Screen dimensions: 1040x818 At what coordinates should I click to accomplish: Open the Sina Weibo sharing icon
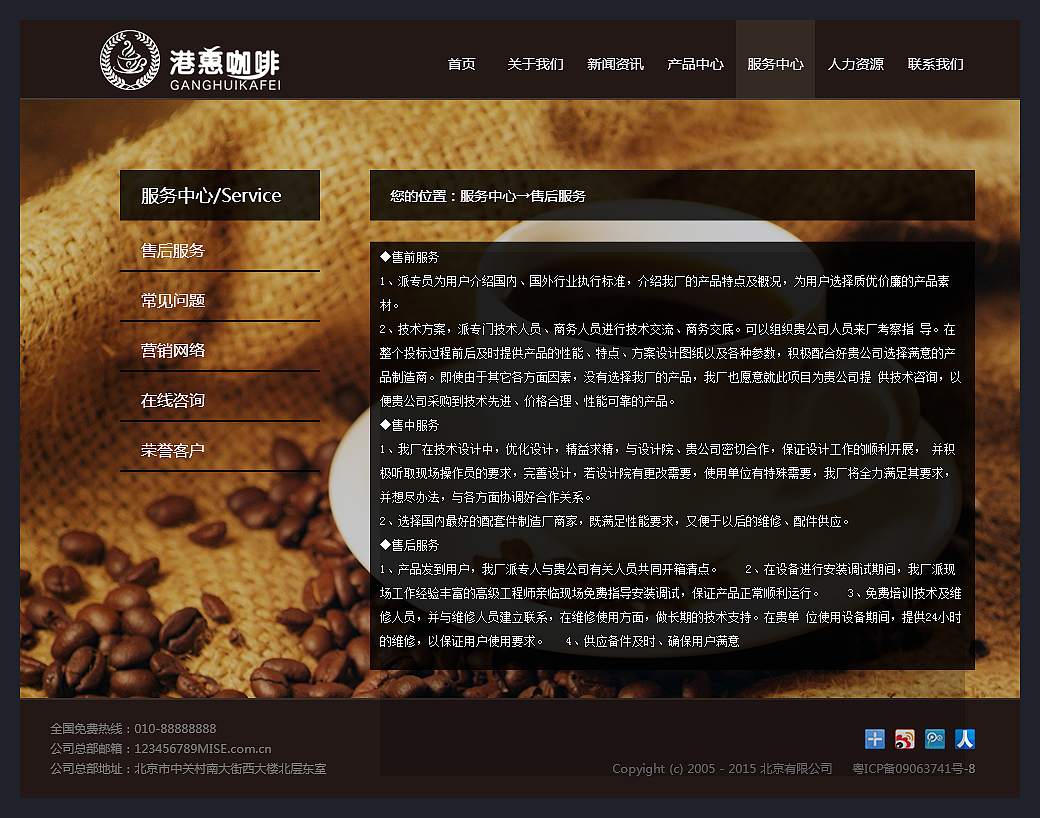point(905,740)
